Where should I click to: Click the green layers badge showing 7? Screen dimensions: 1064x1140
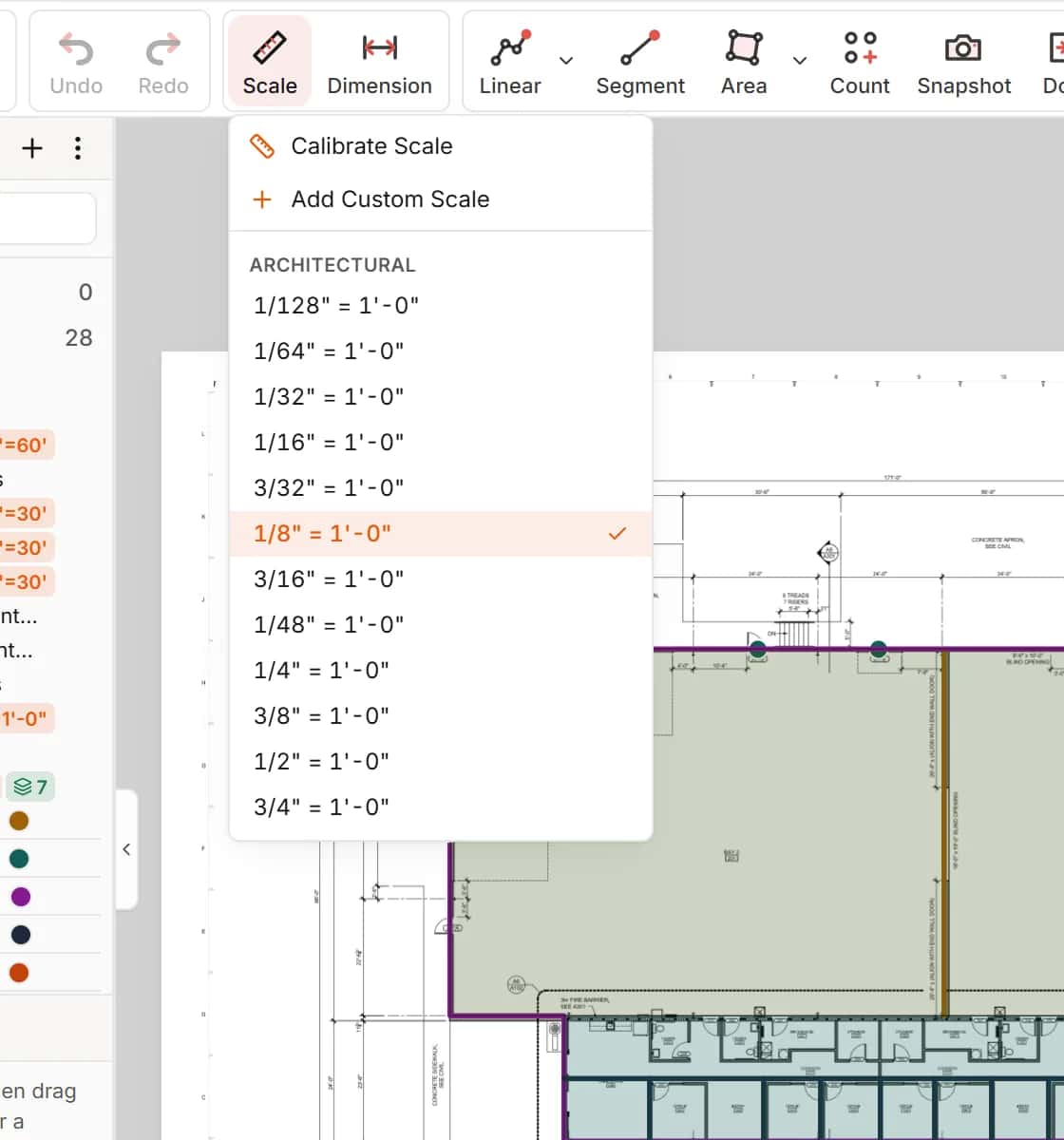tap(30, 787)
